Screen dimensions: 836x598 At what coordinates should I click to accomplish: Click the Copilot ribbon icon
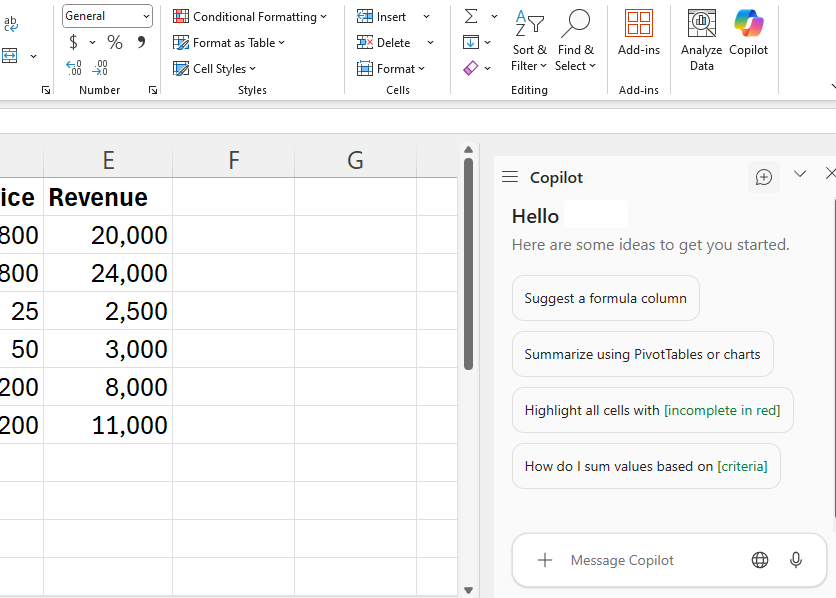coord(748,34)
